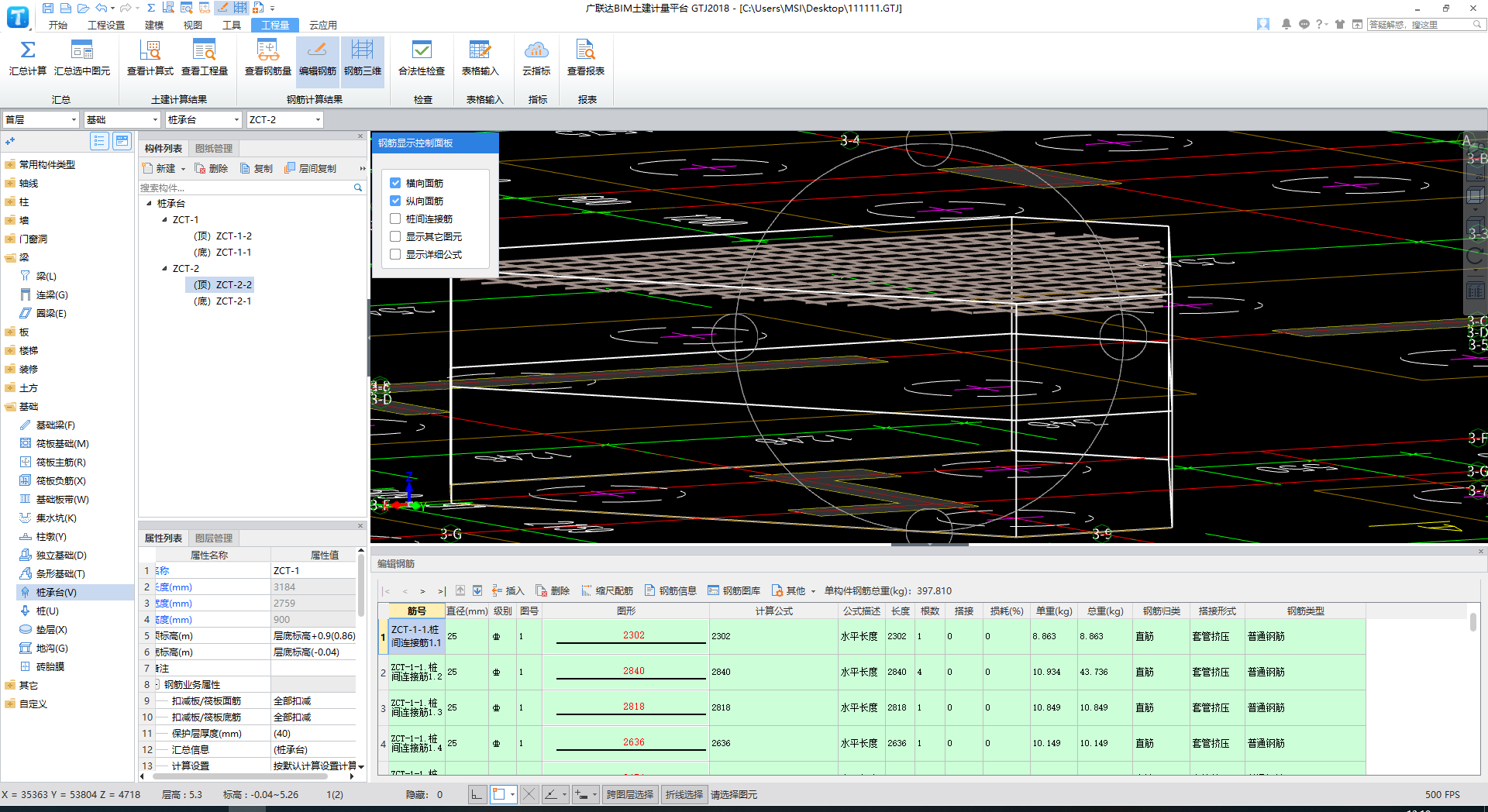Click the save icon in title bar
The image size is (1488, 812).
coord(48,8)
